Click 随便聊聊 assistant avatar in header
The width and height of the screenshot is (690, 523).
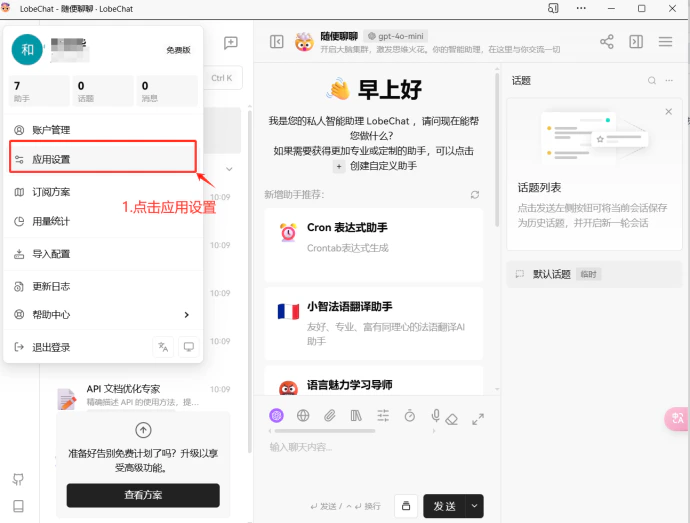click(304, 42)
